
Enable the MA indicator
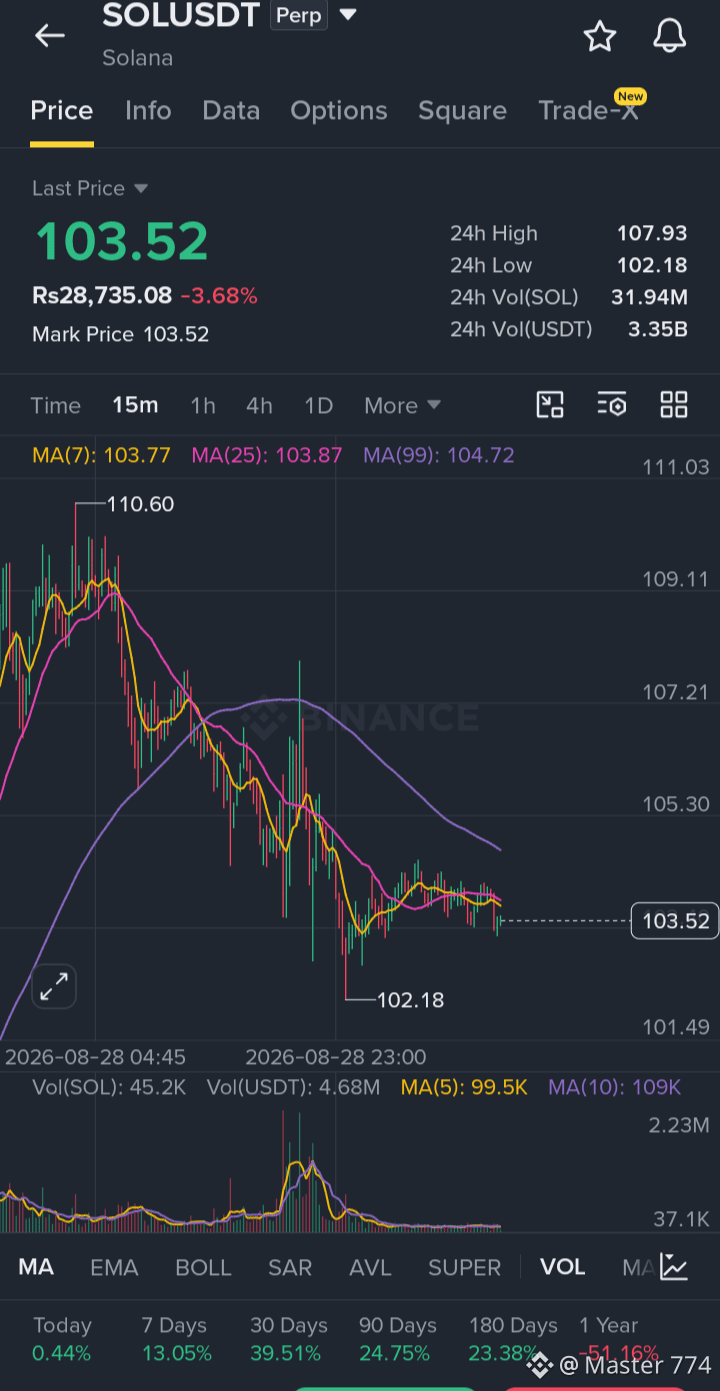click(x=36, y=1267)
